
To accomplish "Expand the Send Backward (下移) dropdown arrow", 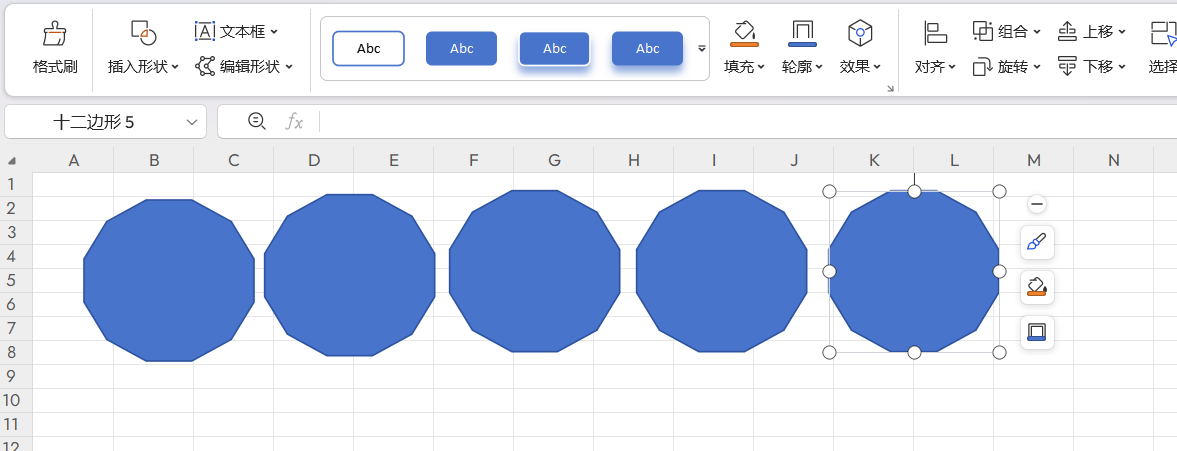I will click(x=1121, y=67).
